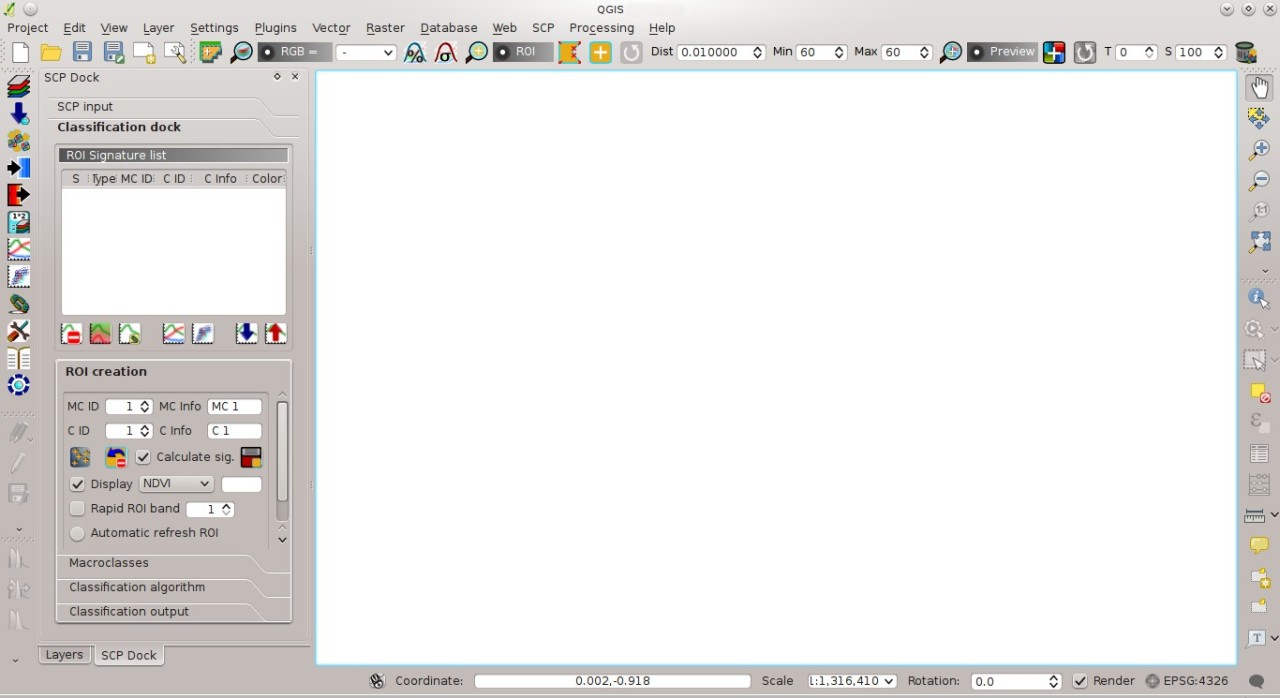Open Band set icon in SCP sidebar
The image size is (1280, 698).
point(18,87)
